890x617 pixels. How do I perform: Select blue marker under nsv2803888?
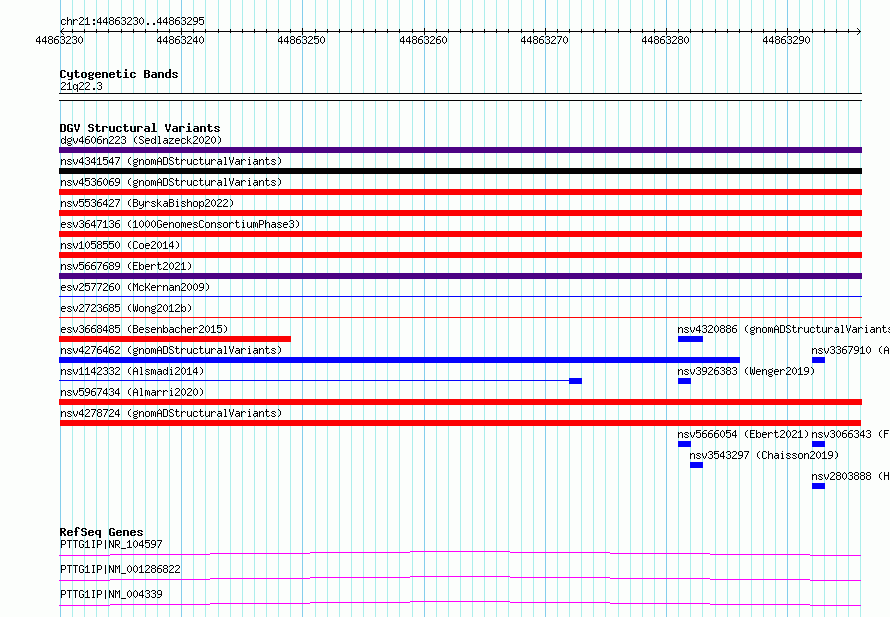point(818,486)
